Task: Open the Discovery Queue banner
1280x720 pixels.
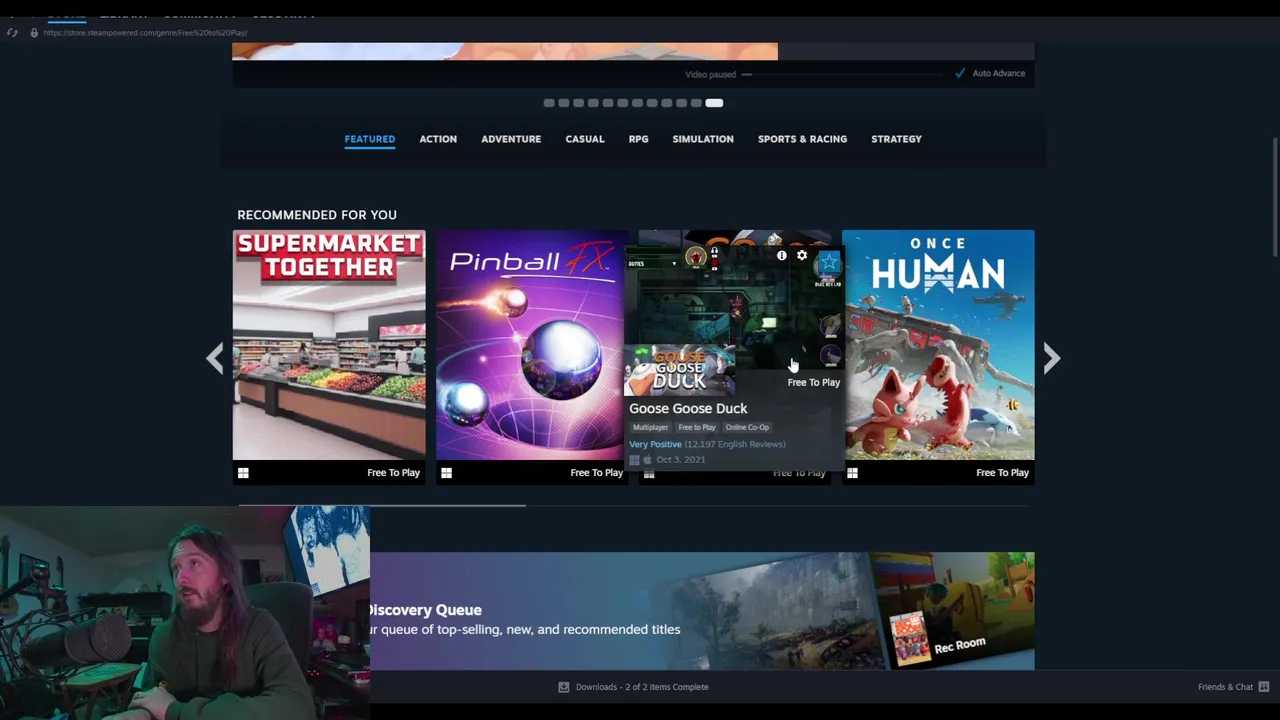Action: pyautogui.click(x=702, y=610)
